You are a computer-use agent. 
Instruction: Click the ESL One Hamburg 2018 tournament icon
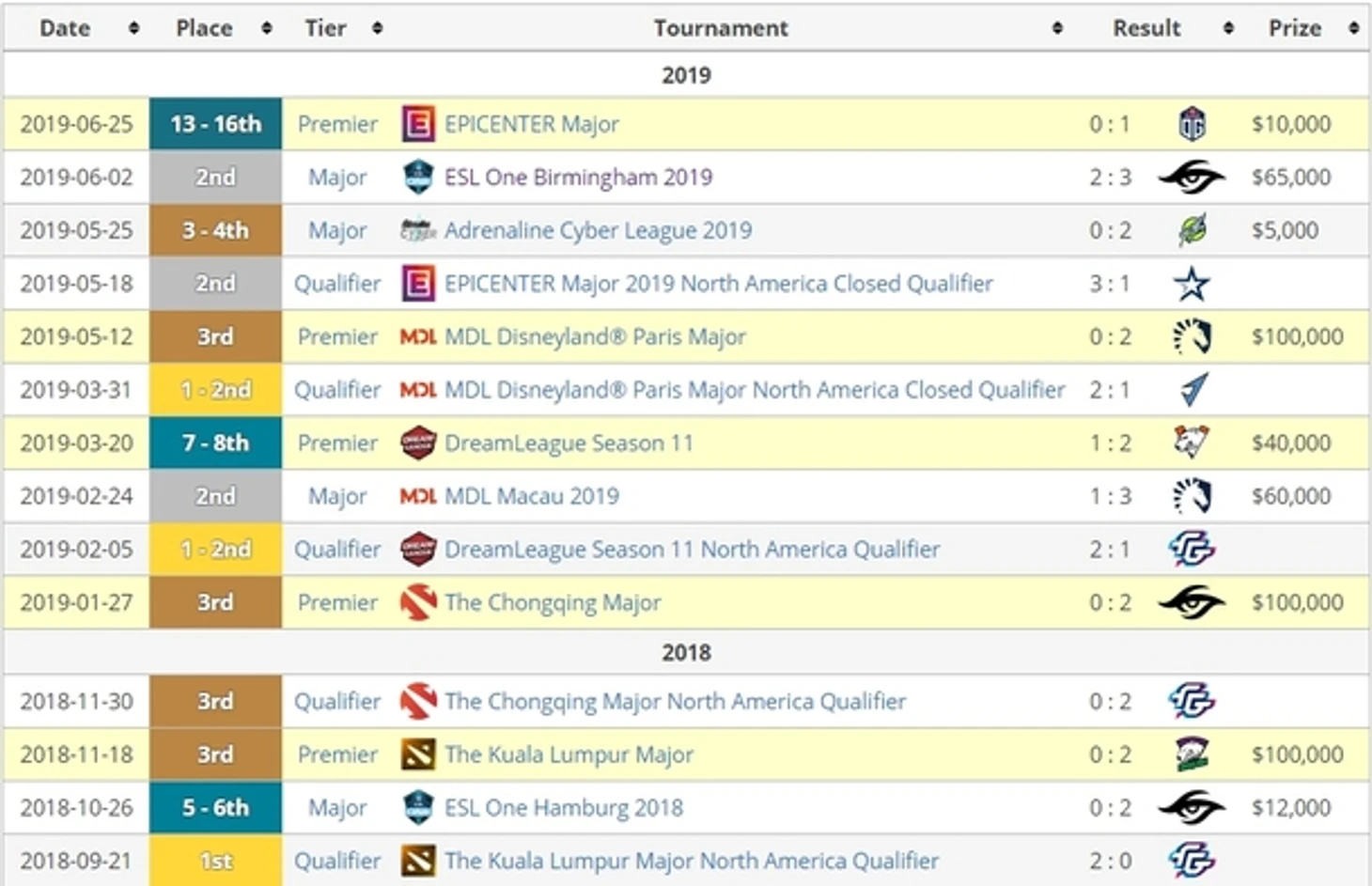[x=417, y=807]
